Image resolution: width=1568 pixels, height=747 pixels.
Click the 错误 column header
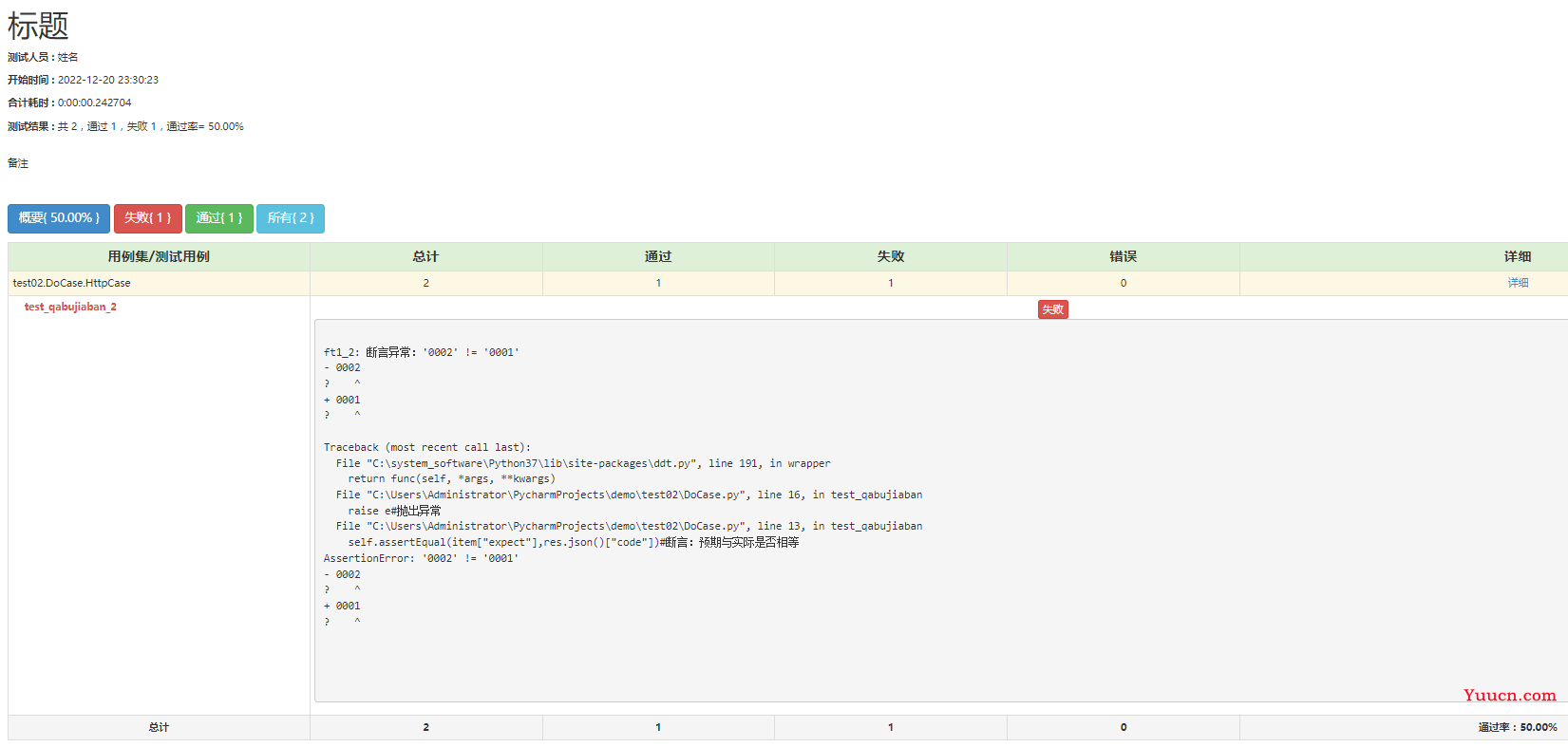click(1123, 256)
